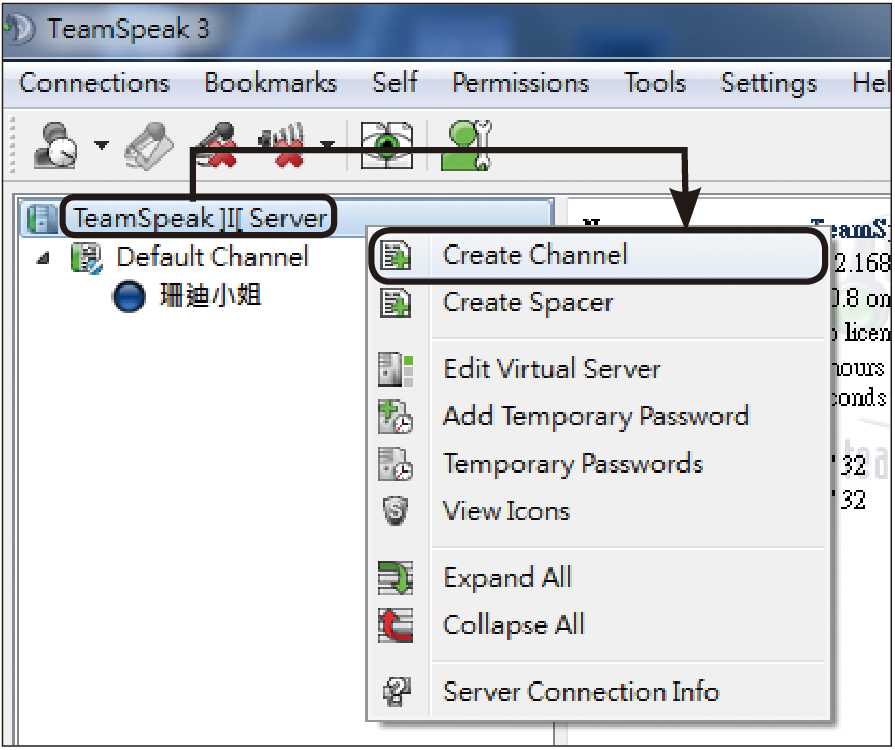The image size is (895, 750).
Task: Open the Settings menu
Action: coord(769,84)
